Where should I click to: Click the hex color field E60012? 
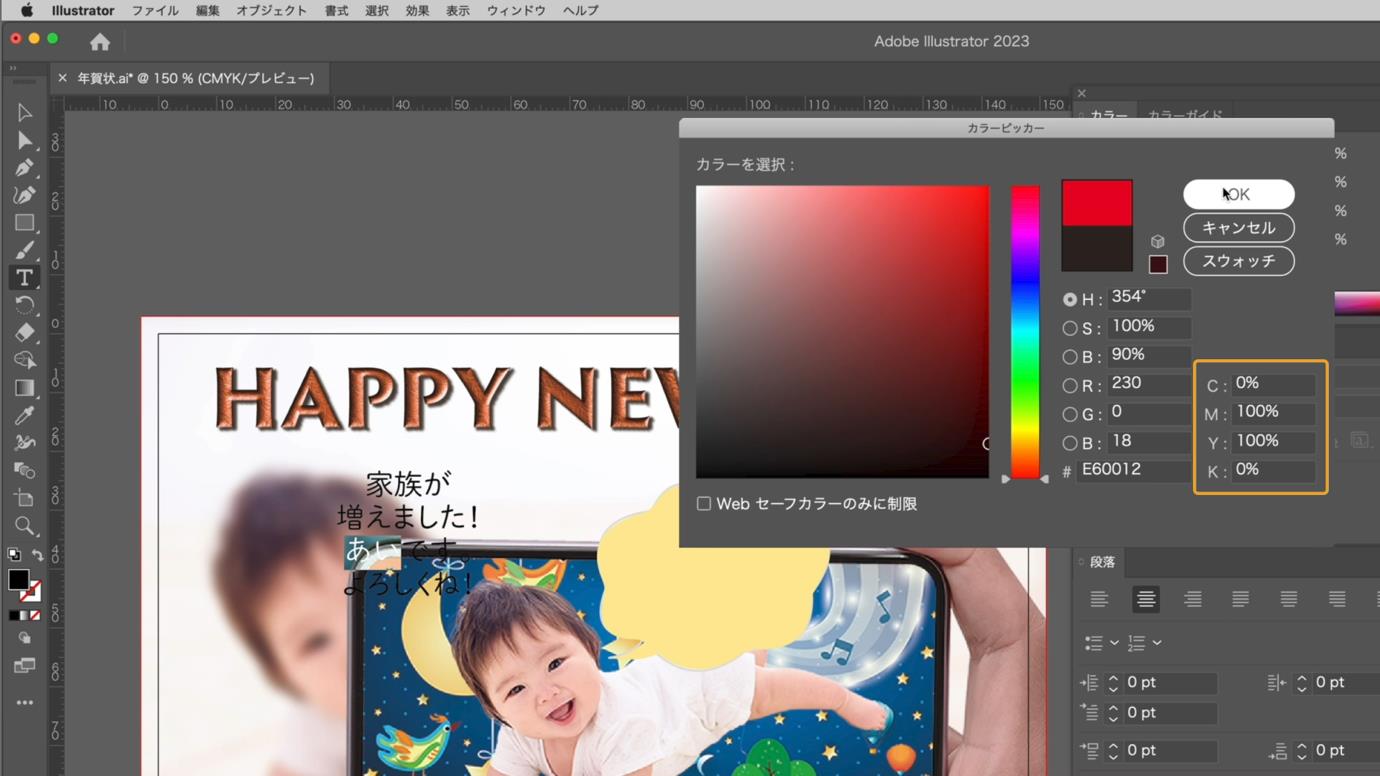tap(1134, 470)
